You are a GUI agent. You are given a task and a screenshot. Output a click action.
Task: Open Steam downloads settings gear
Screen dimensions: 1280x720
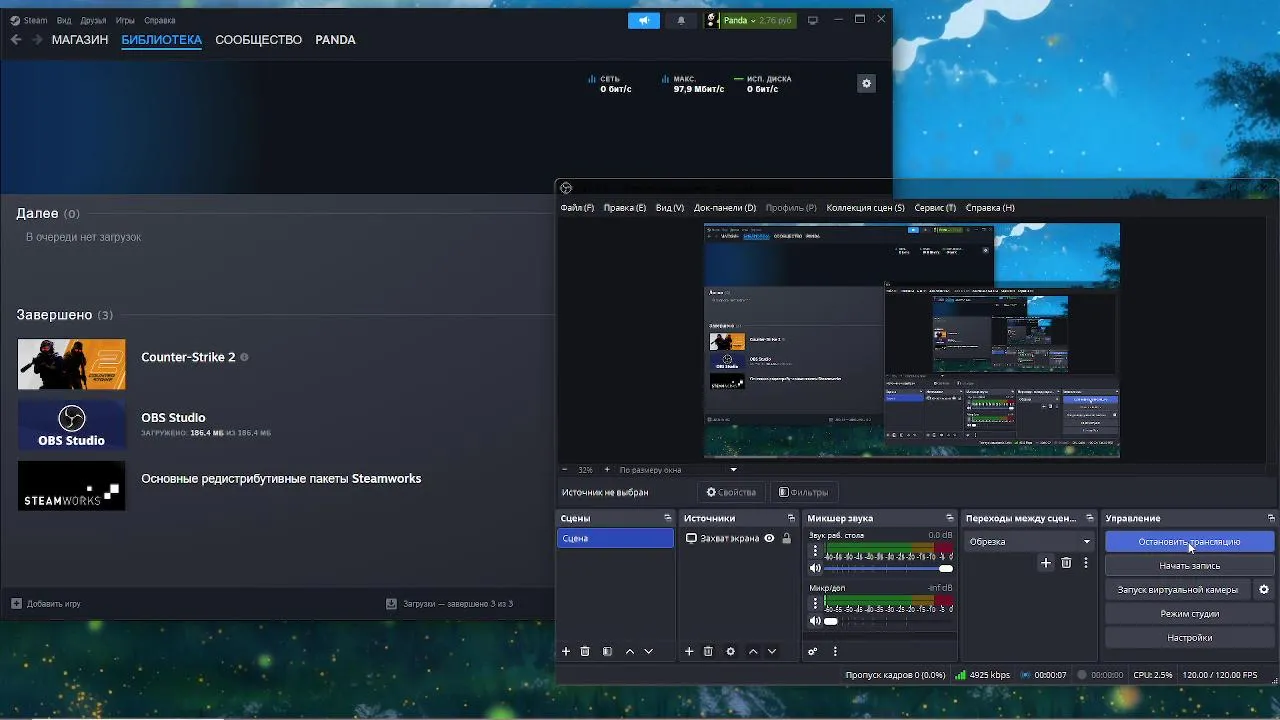867,84
